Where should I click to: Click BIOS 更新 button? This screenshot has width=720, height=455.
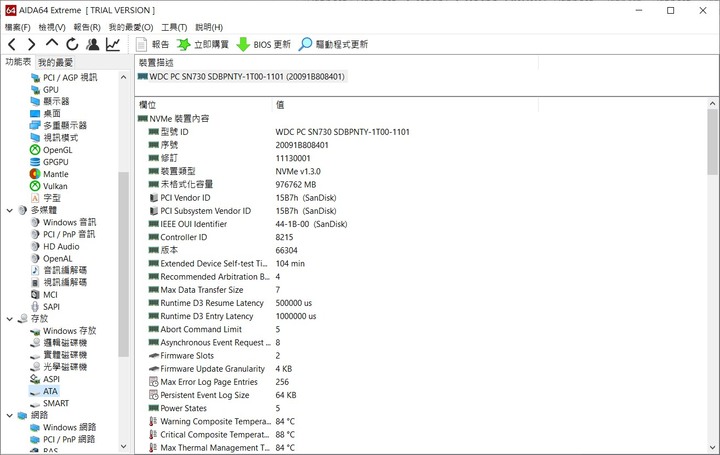click(x=264, y=44)
